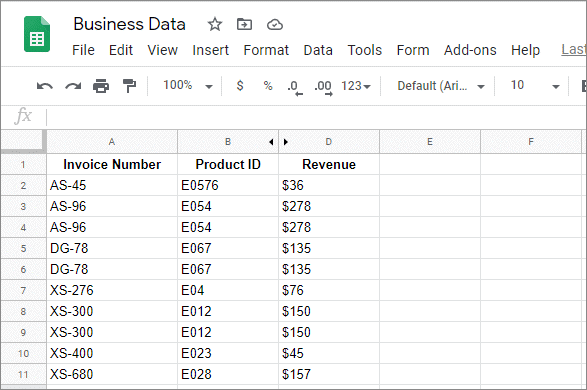Select the Product ID header cell
587x390 pixels.
click(228, 164)
